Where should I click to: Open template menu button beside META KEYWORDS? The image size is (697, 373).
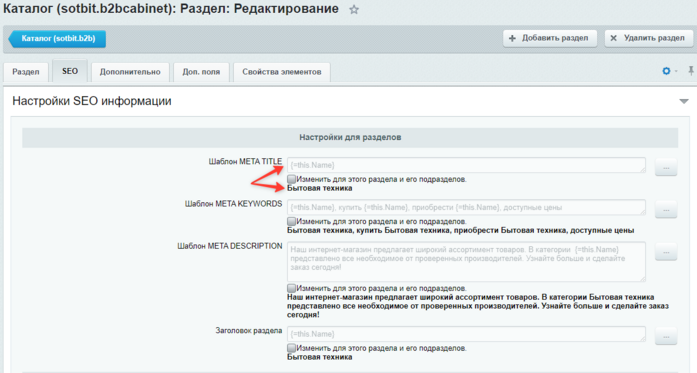(666, 209)
